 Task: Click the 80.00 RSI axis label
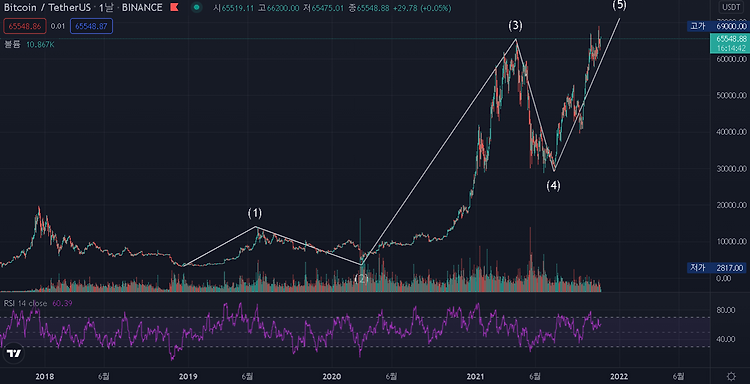pos(726,310)
